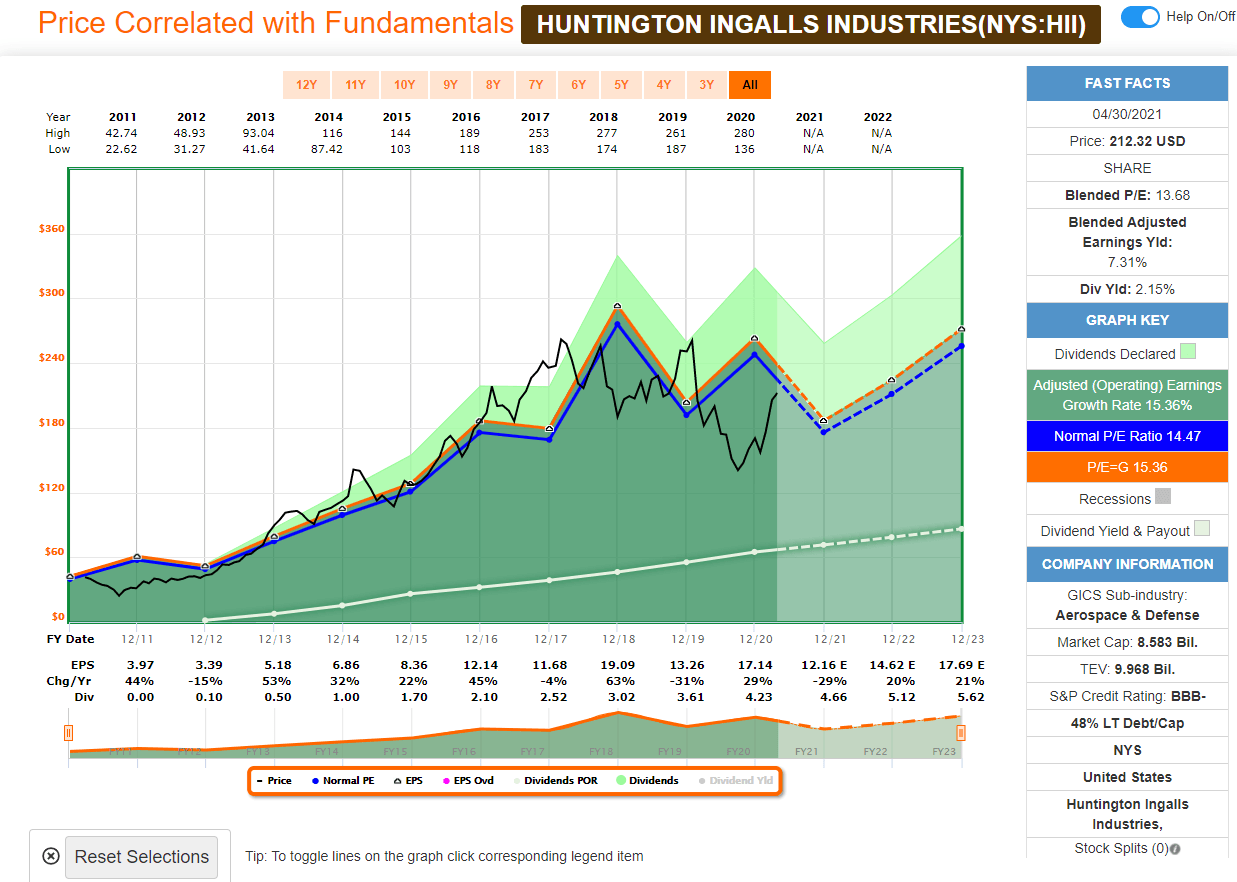Select the All time range tab
Screen dimensions: 1237x882
pos(750,85)
